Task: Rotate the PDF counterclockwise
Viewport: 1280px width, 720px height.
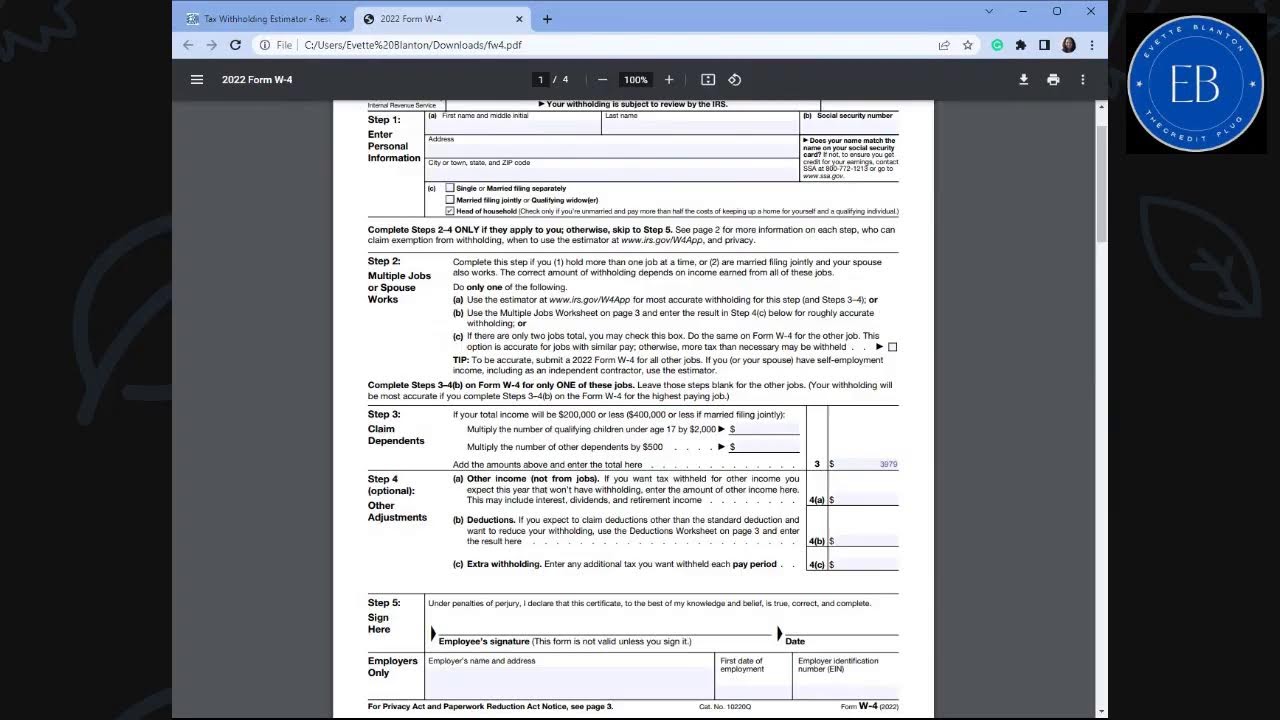Action: pyautogui.click(x=734, y=80)
